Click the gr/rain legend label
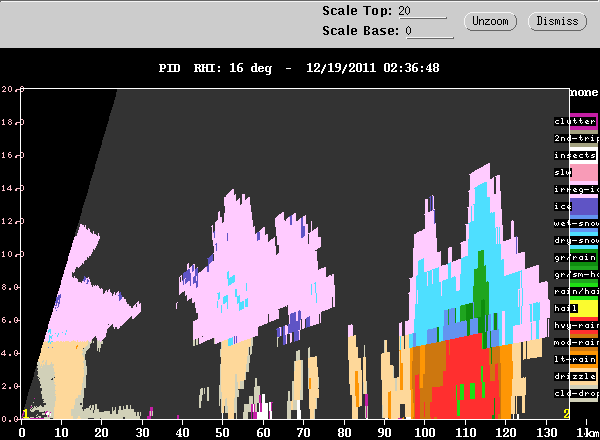The width and height of the screenshot is (600, 440). (x=575, y=257)
